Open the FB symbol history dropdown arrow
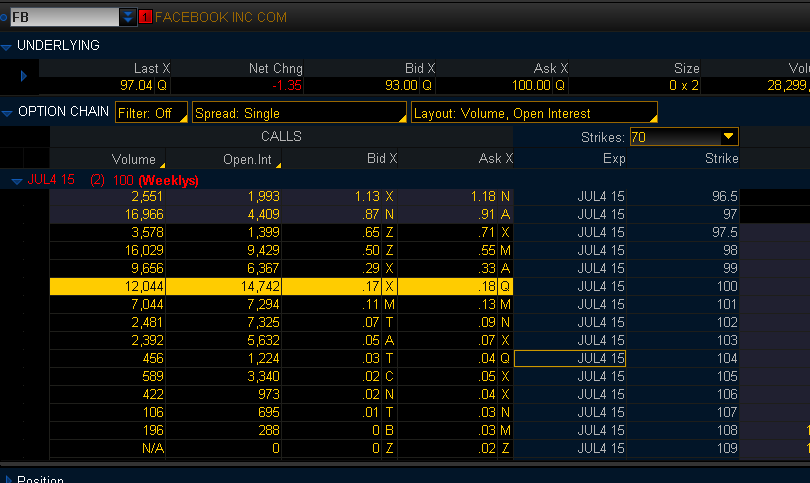Screen dimensions: 810x483 (128, 17)
